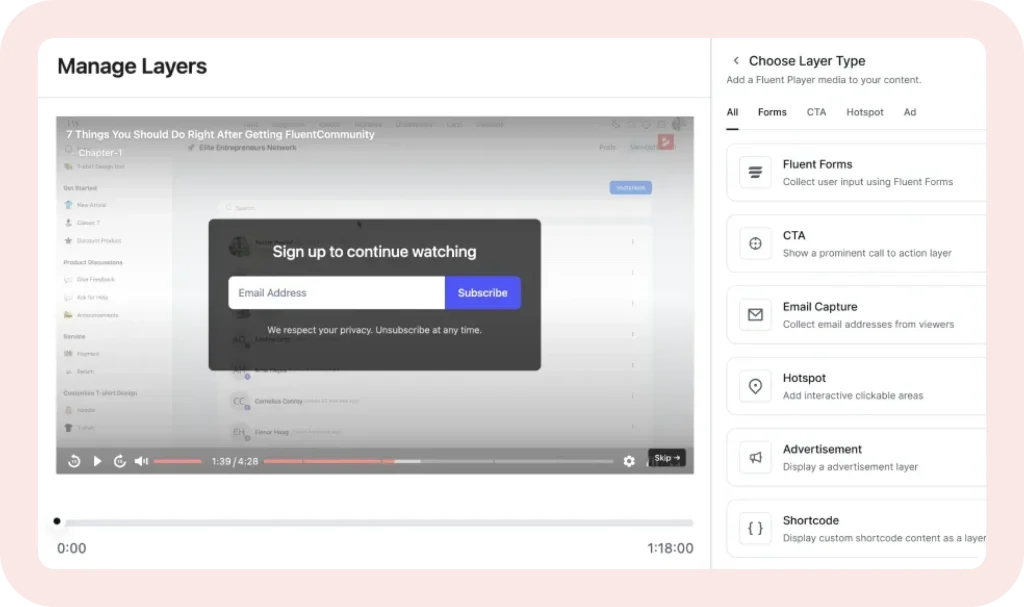
Task: Click the privacy notice text
Action: (374, 330)
